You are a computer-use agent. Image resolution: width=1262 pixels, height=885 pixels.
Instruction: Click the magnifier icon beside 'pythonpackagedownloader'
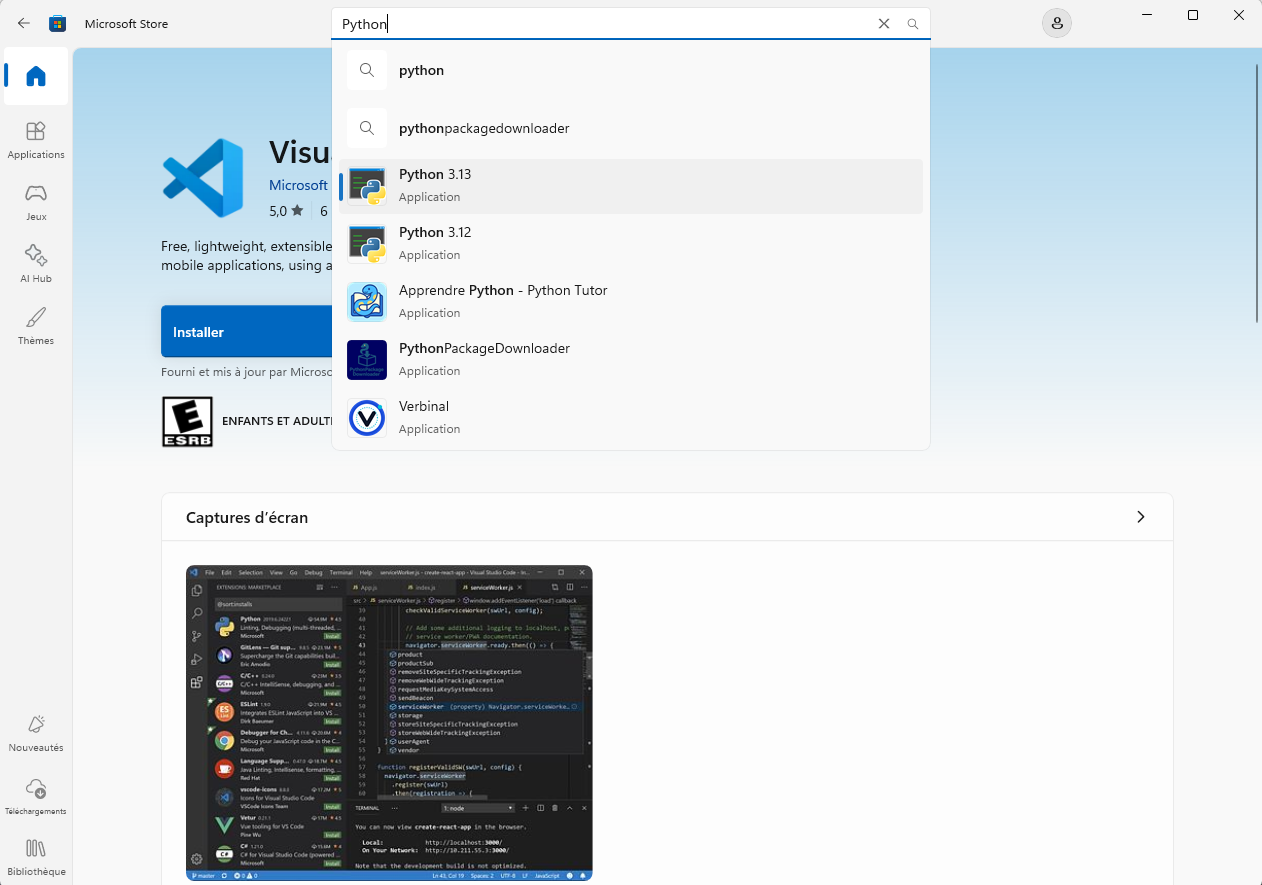coord(367,128)
